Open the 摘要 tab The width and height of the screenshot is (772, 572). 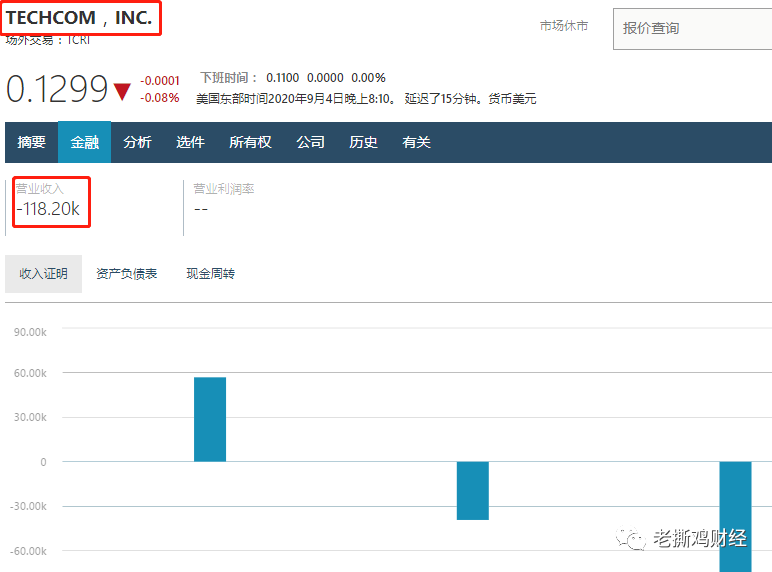32,142
